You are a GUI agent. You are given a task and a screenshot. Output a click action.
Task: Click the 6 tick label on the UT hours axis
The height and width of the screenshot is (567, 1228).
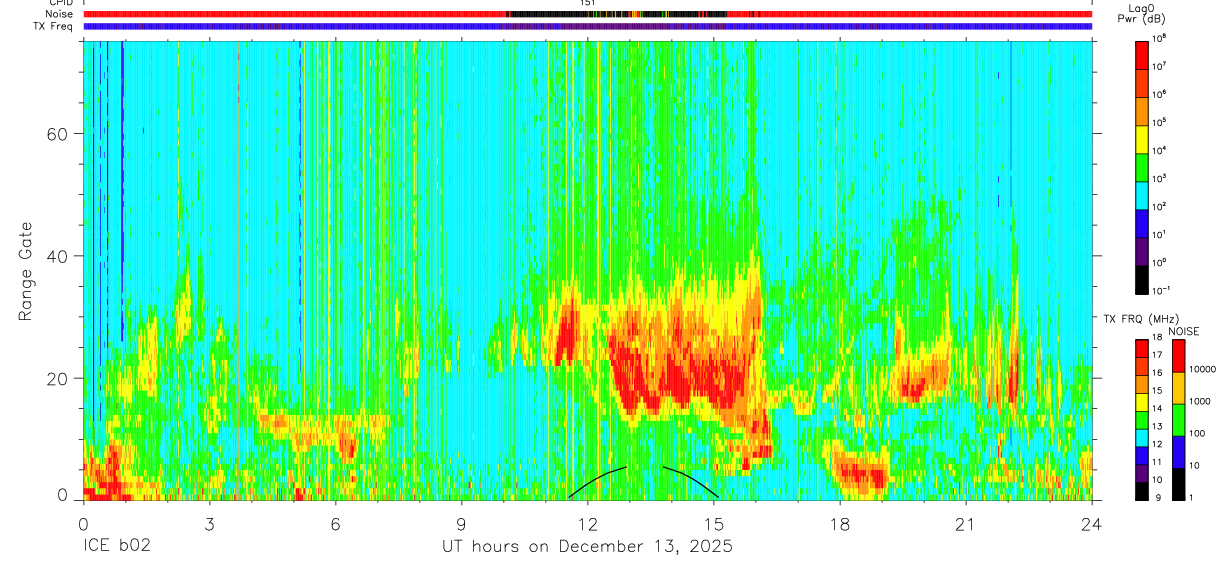tap(335, 524)
